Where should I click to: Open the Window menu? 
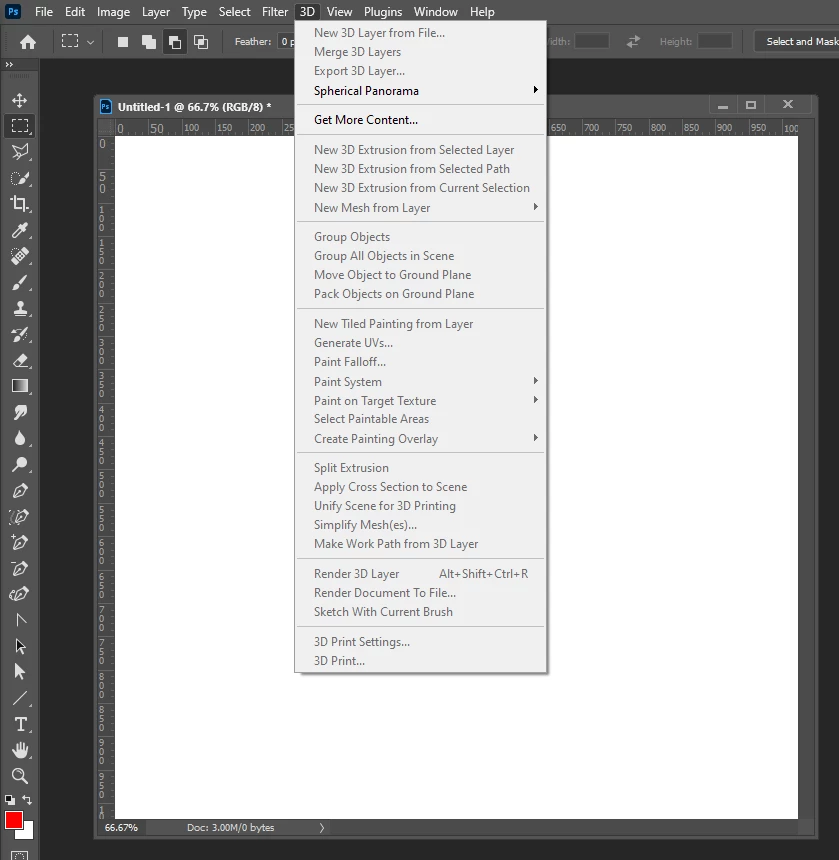[435, 12]
